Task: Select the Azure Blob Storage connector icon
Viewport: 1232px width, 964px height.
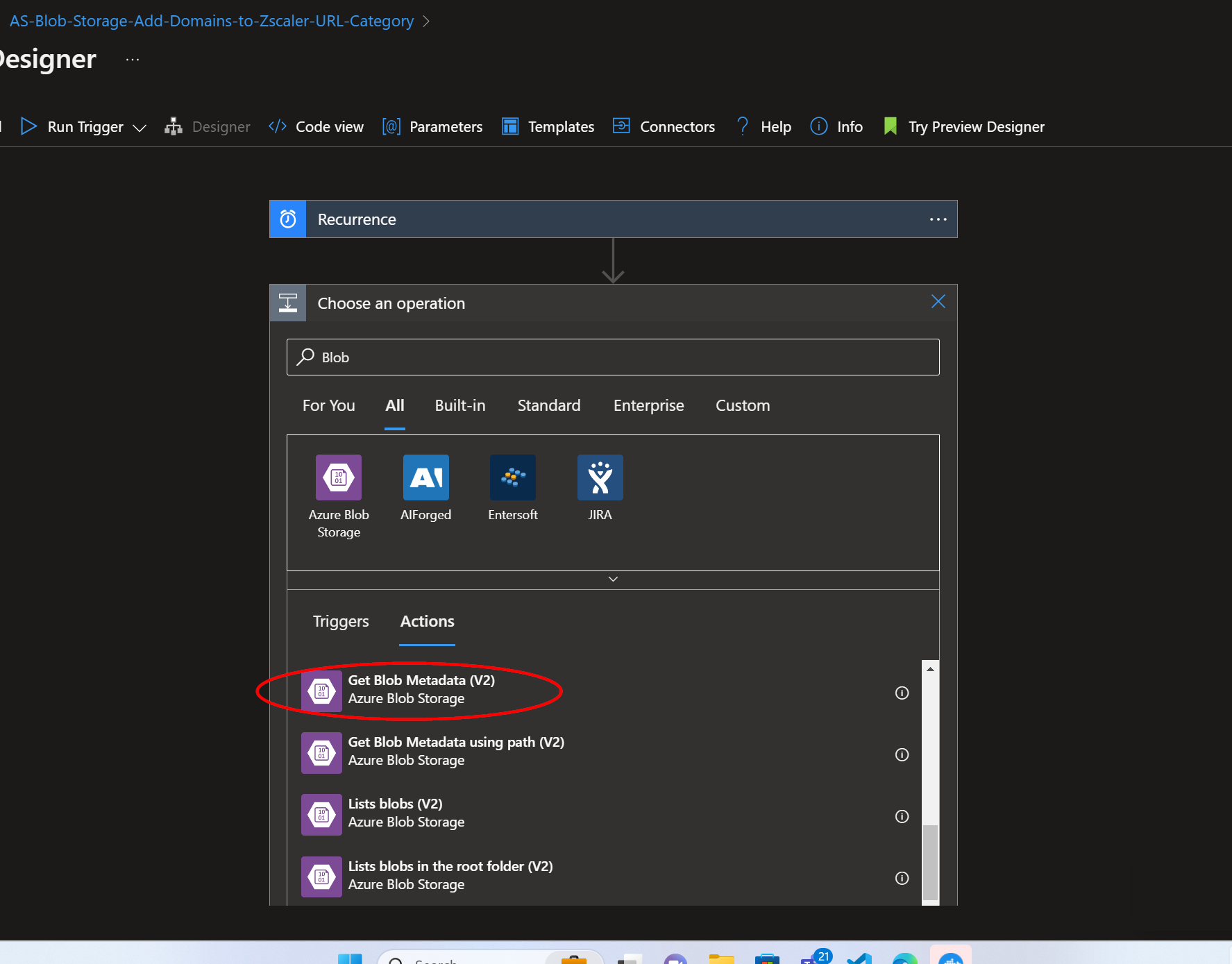Action: tap(339, 477)
